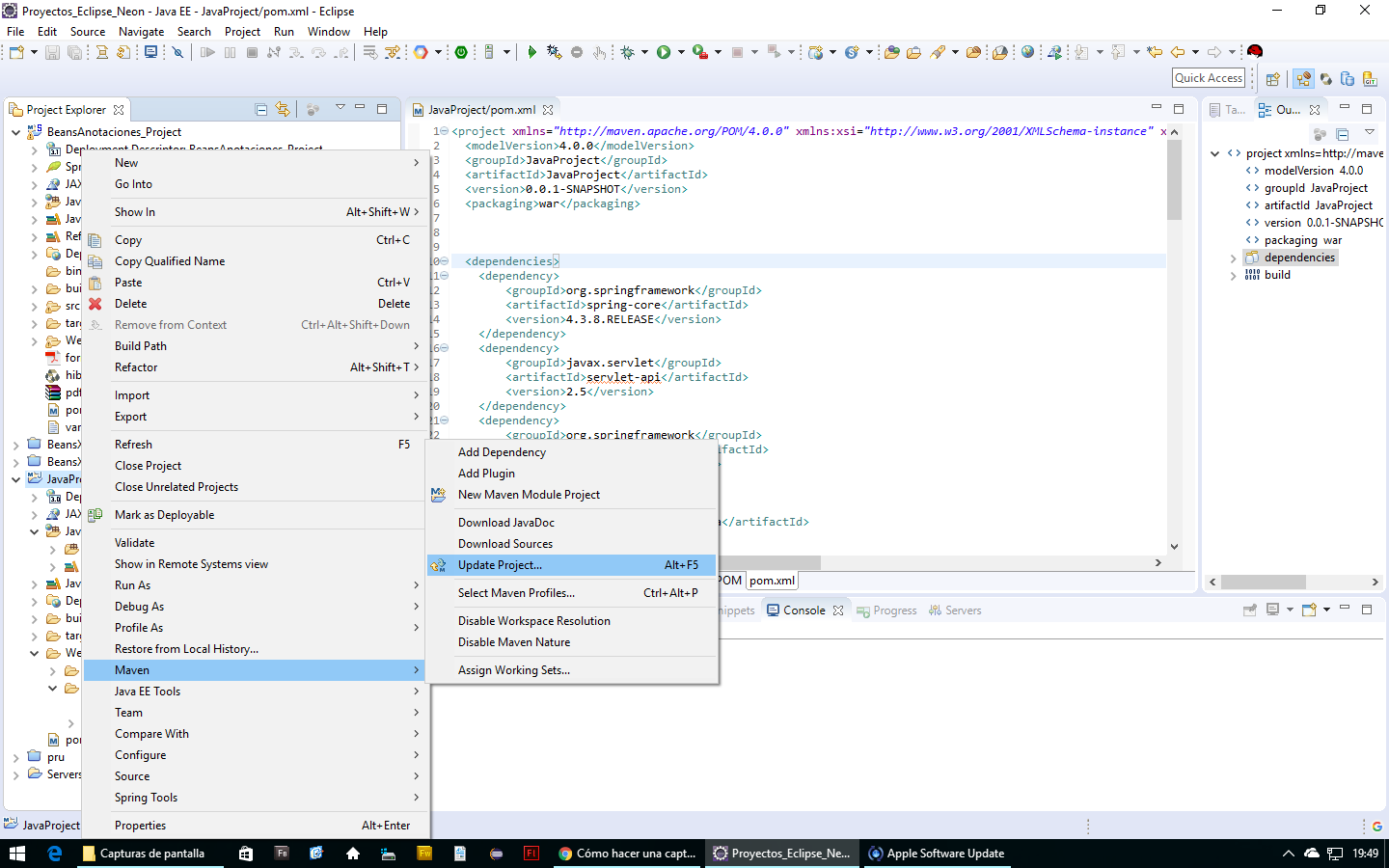This screenshot has width=1389, height=868.
Task: Click Collapse All in Project Explorer
Action: coord(261,110)
